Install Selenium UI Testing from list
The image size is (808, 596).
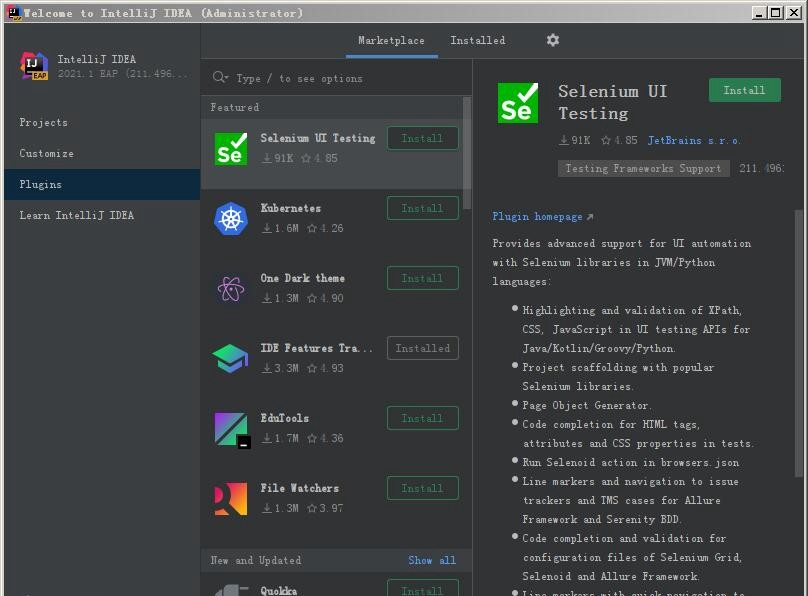(423, 138)
